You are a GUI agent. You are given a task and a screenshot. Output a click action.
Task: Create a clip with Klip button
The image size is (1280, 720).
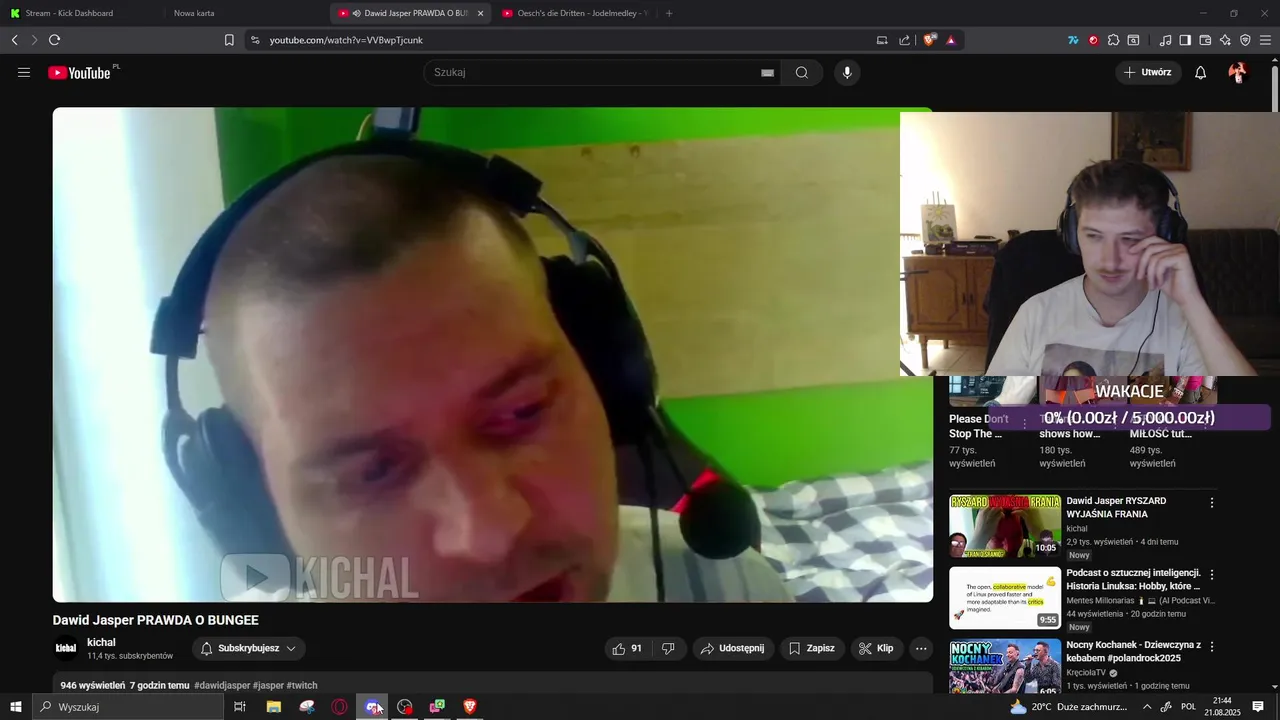[876, 649]
